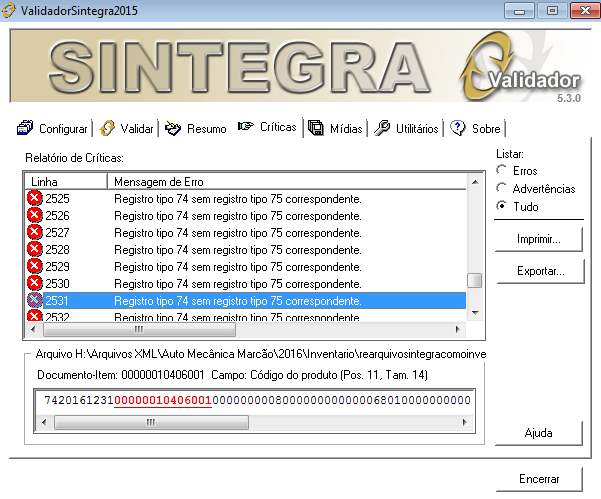Click the version number 5.3.0

tap(569, 98)
